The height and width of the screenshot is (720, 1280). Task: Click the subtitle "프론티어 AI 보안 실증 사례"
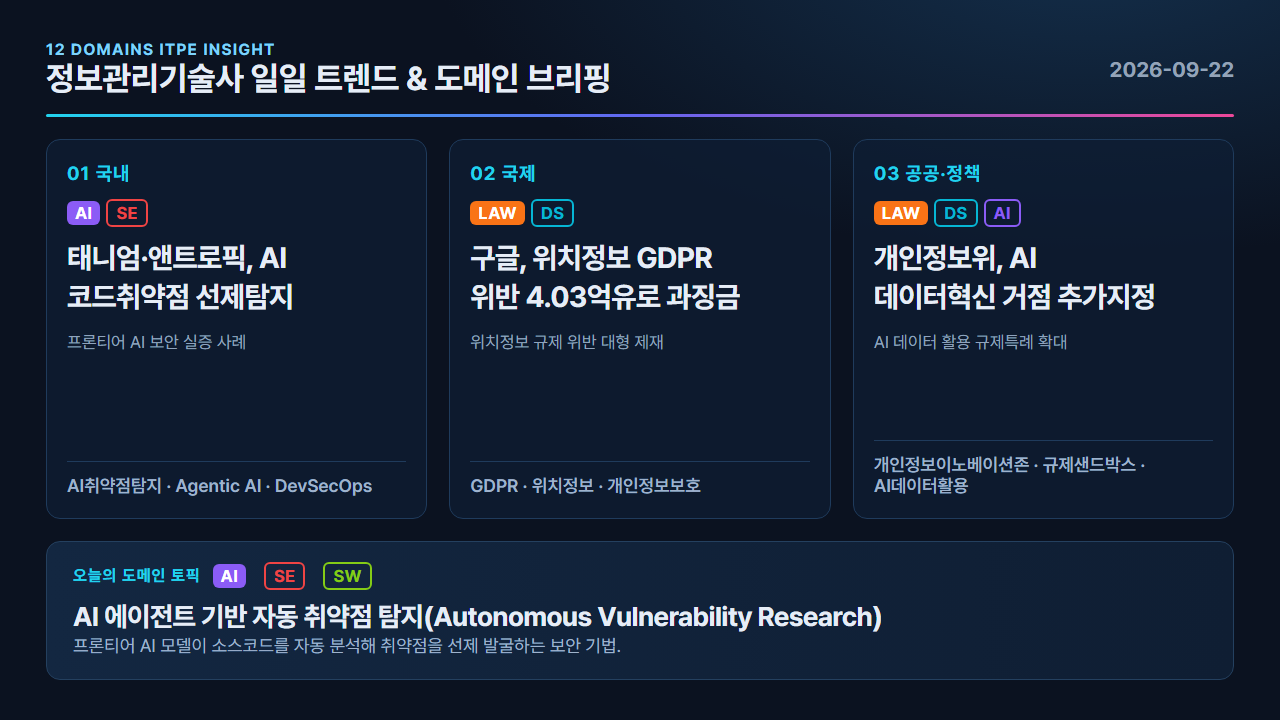(x=156, y=342)
